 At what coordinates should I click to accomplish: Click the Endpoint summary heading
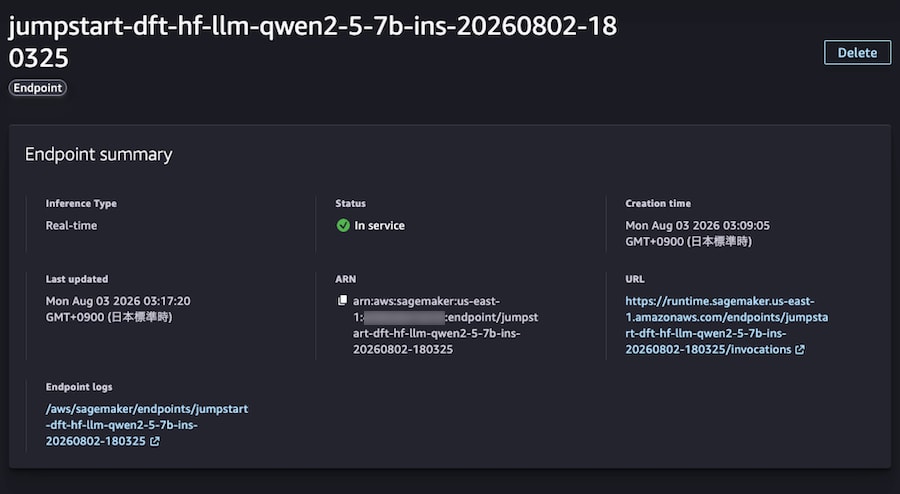tap(98, 154)
